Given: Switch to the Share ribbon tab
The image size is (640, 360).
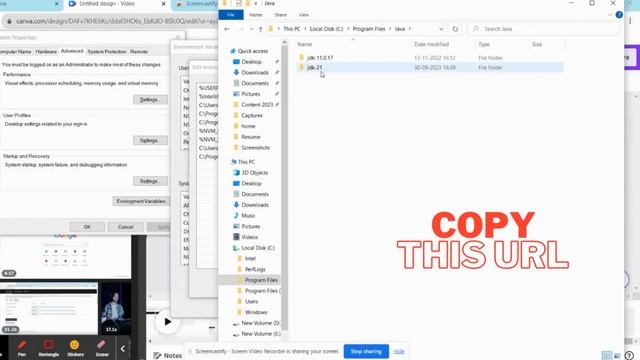Looking at the screenshot, I should click(280, 15).
